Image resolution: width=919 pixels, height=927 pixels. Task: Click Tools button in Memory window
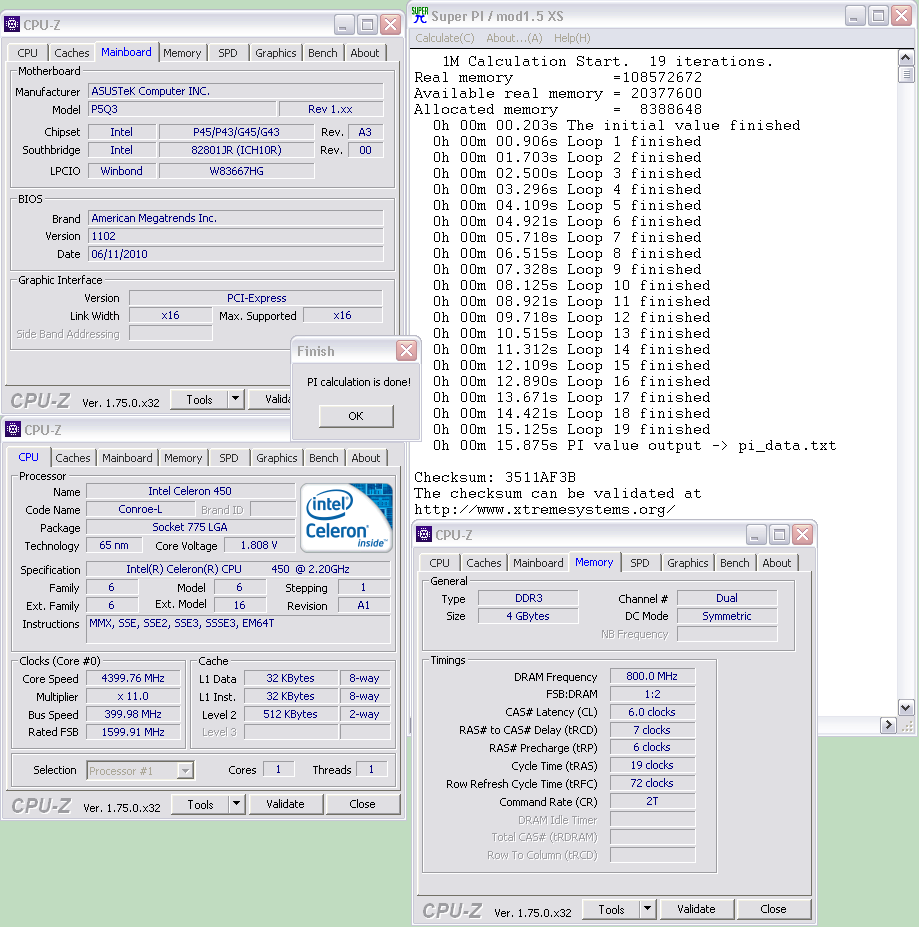[611, 910]
